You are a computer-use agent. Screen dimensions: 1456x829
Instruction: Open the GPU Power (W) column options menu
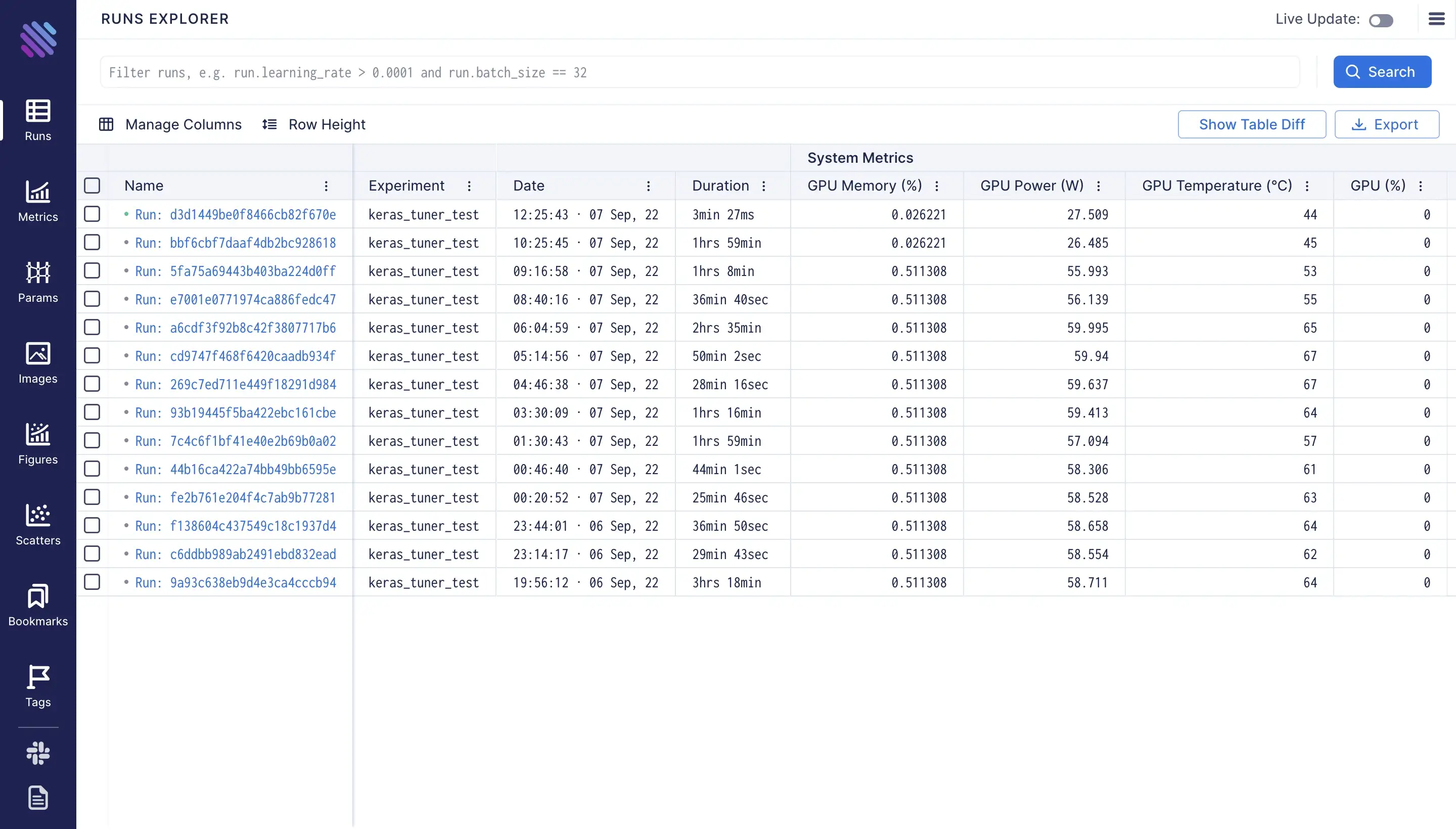[x=1099, y=186]
